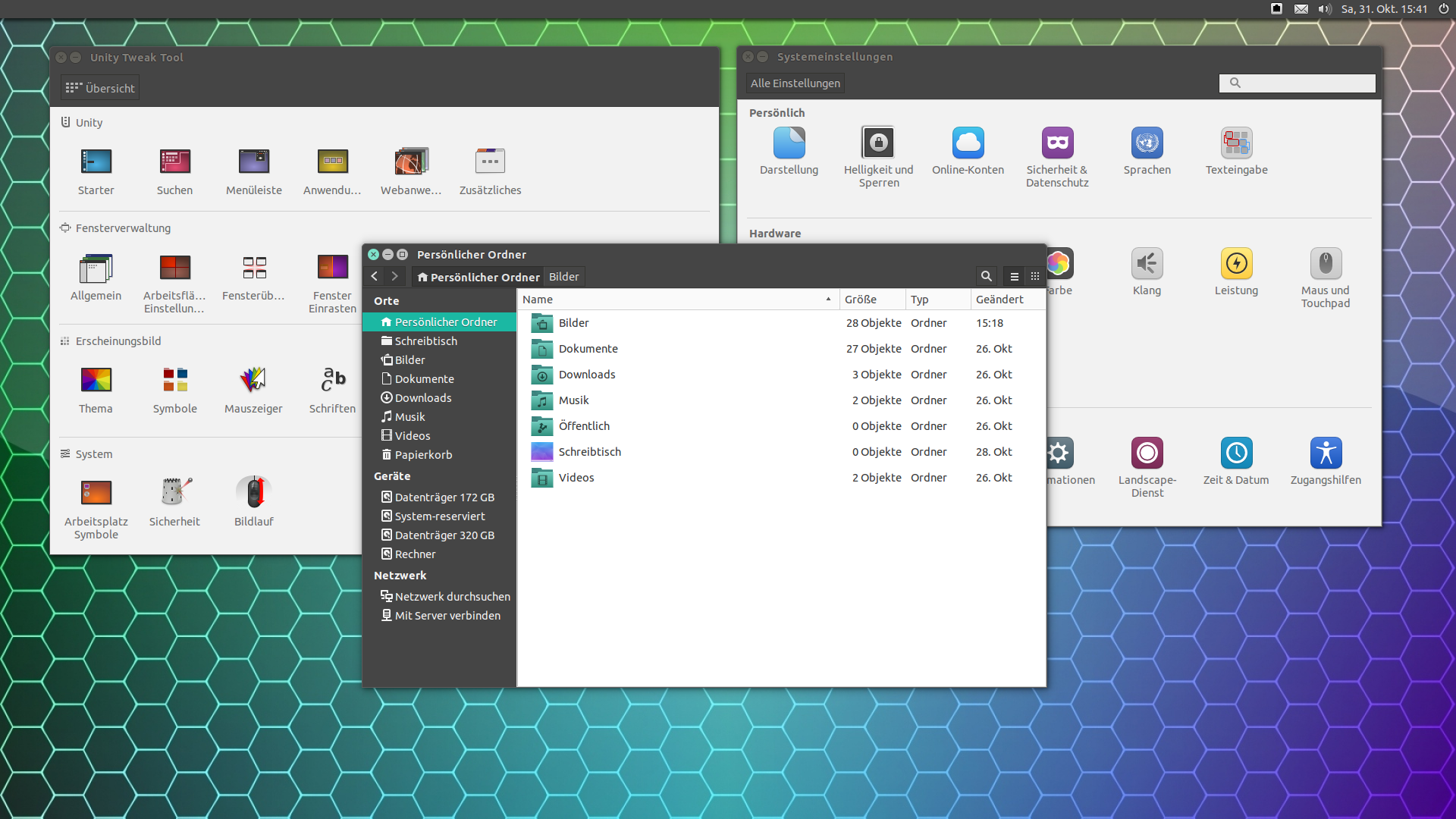Click the Alle Einstellungen button
Viewport: 1456px width, 819px height.
pyautogui.click(x=795, y=83)
